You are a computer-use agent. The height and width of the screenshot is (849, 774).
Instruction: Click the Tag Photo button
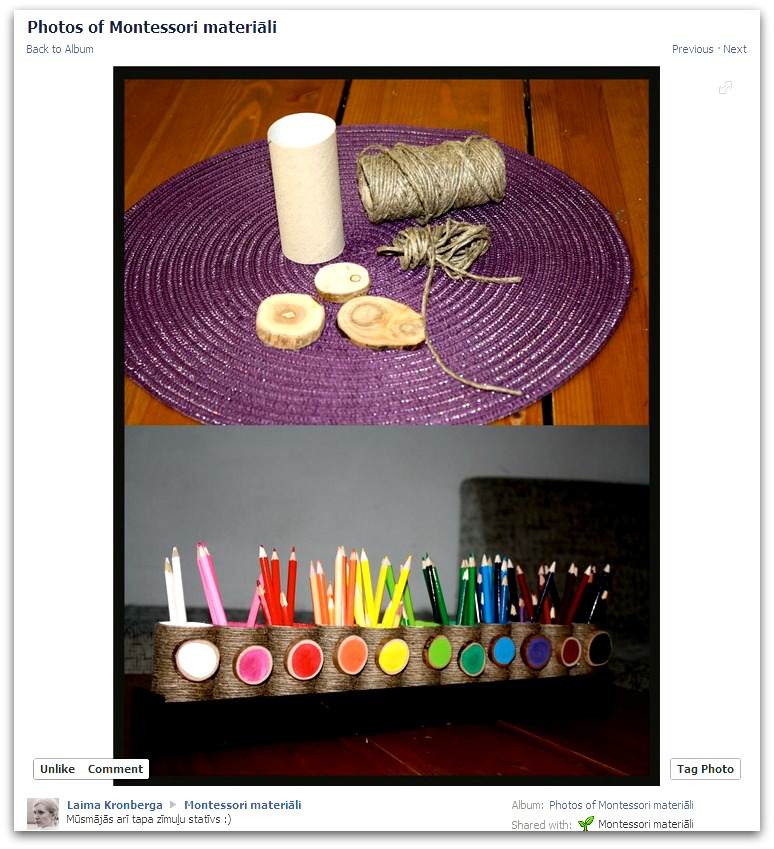pos(705,769)
